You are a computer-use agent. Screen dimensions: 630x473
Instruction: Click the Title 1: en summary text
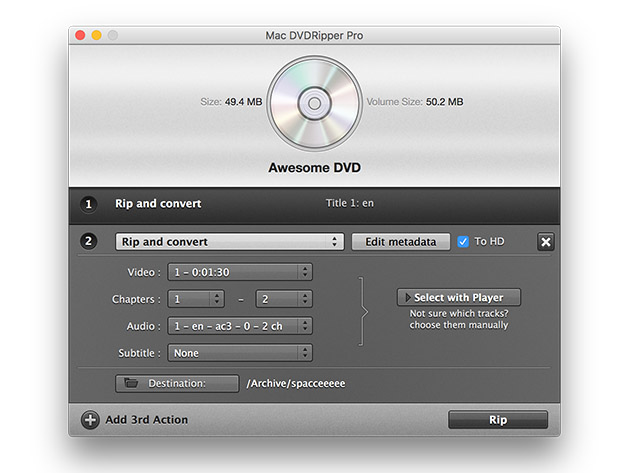pos(350,203)
